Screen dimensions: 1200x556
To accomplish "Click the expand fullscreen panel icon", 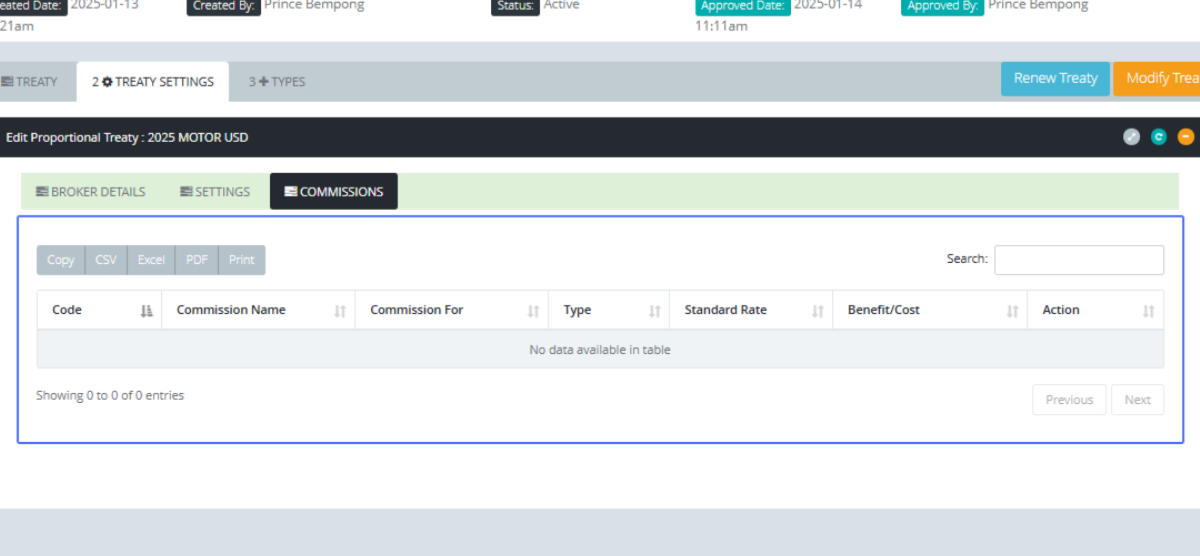I will pyautogui.click(x=1131, y=137).
